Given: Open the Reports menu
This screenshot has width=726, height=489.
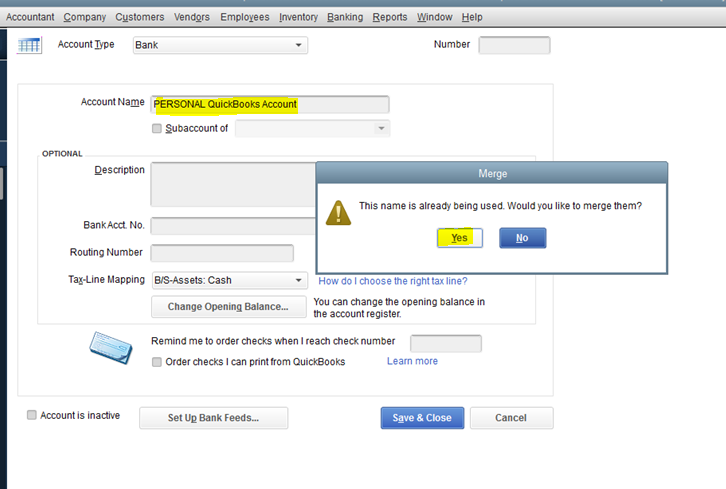Looking at the screenshot, I should pyautogui.click(x=390, y=17).
